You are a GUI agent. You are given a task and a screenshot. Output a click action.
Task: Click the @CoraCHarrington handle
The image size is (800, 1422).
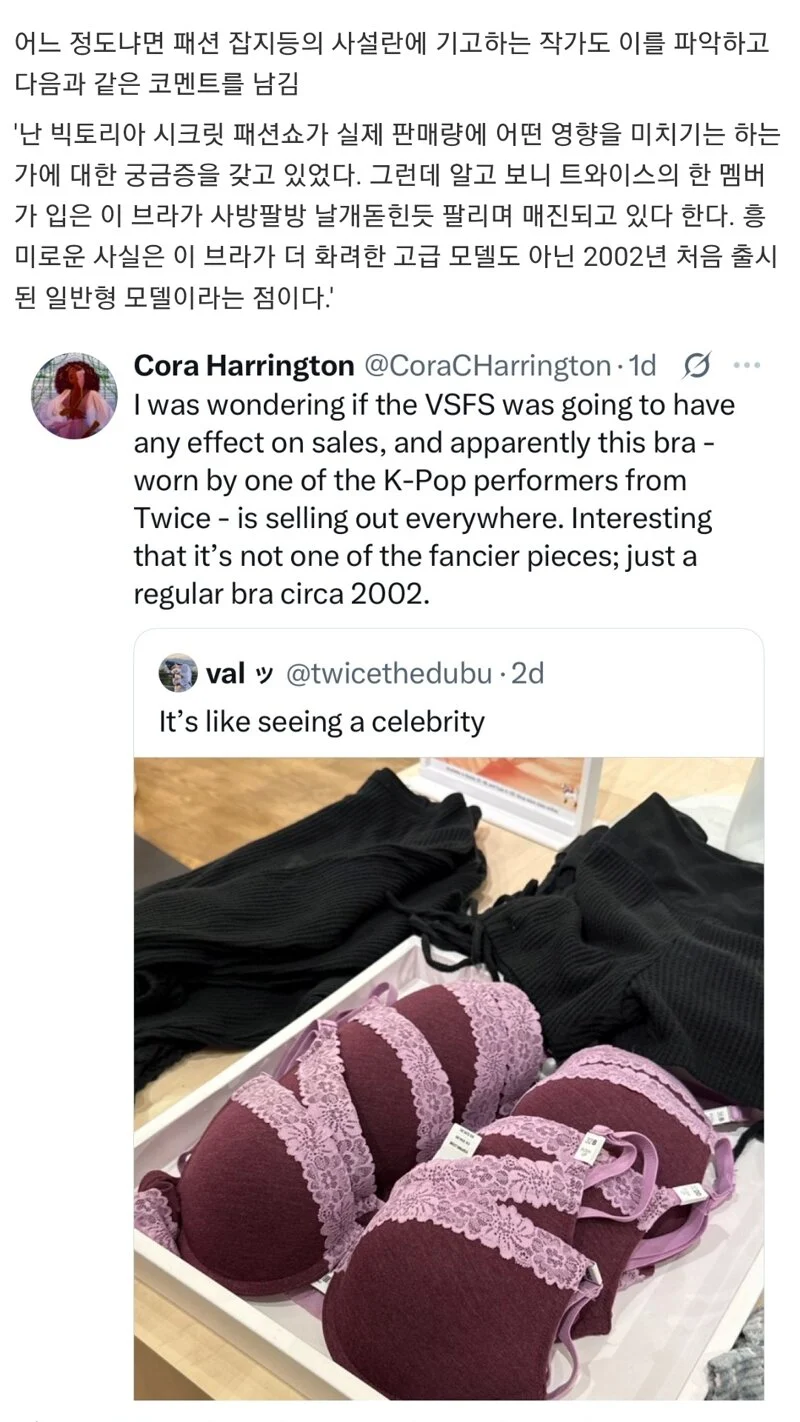[486, 366]
